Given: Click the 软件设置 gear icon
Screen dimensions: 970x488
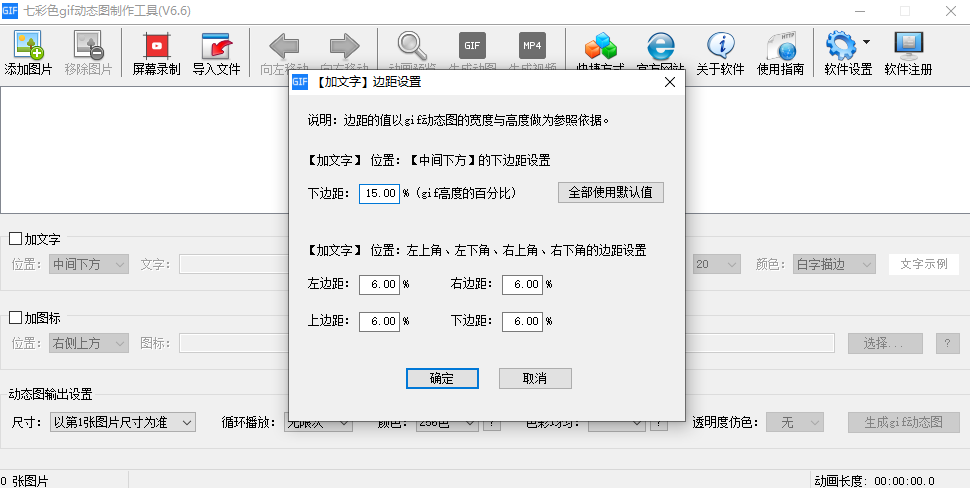Looking at the screenshot, I should coord(840,46).
